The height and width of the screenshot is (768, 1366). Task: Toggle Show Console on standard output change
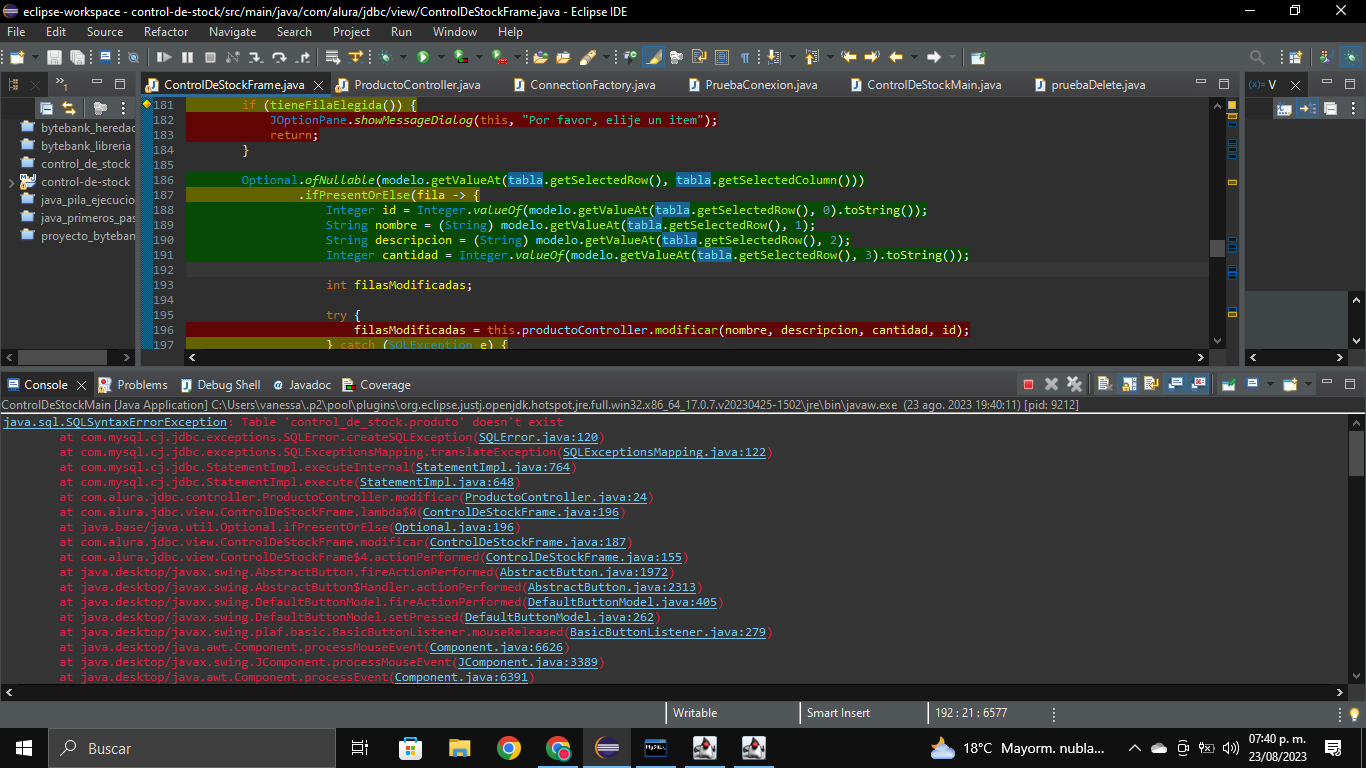click(1176, 384)
